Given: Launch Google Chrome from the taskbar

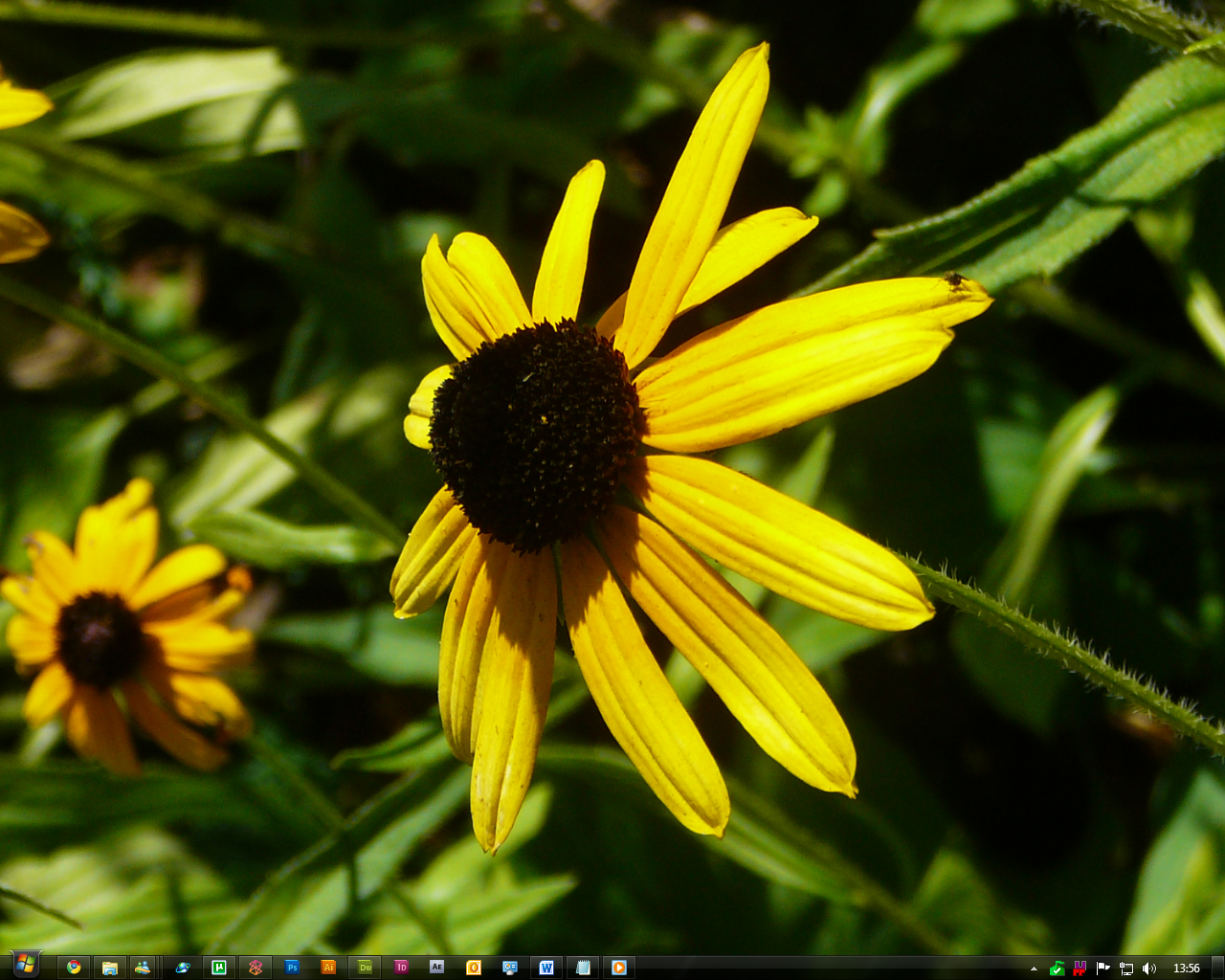Looking at the screenshot, I should [x=74, y=968].
